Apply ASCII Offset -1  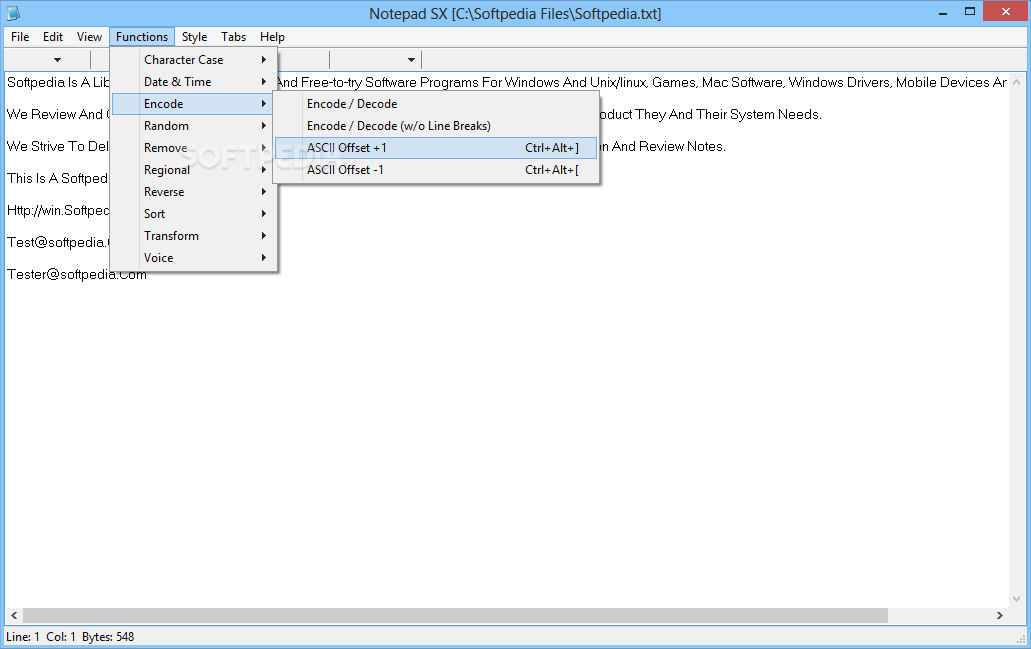click(x=436, y=170)
